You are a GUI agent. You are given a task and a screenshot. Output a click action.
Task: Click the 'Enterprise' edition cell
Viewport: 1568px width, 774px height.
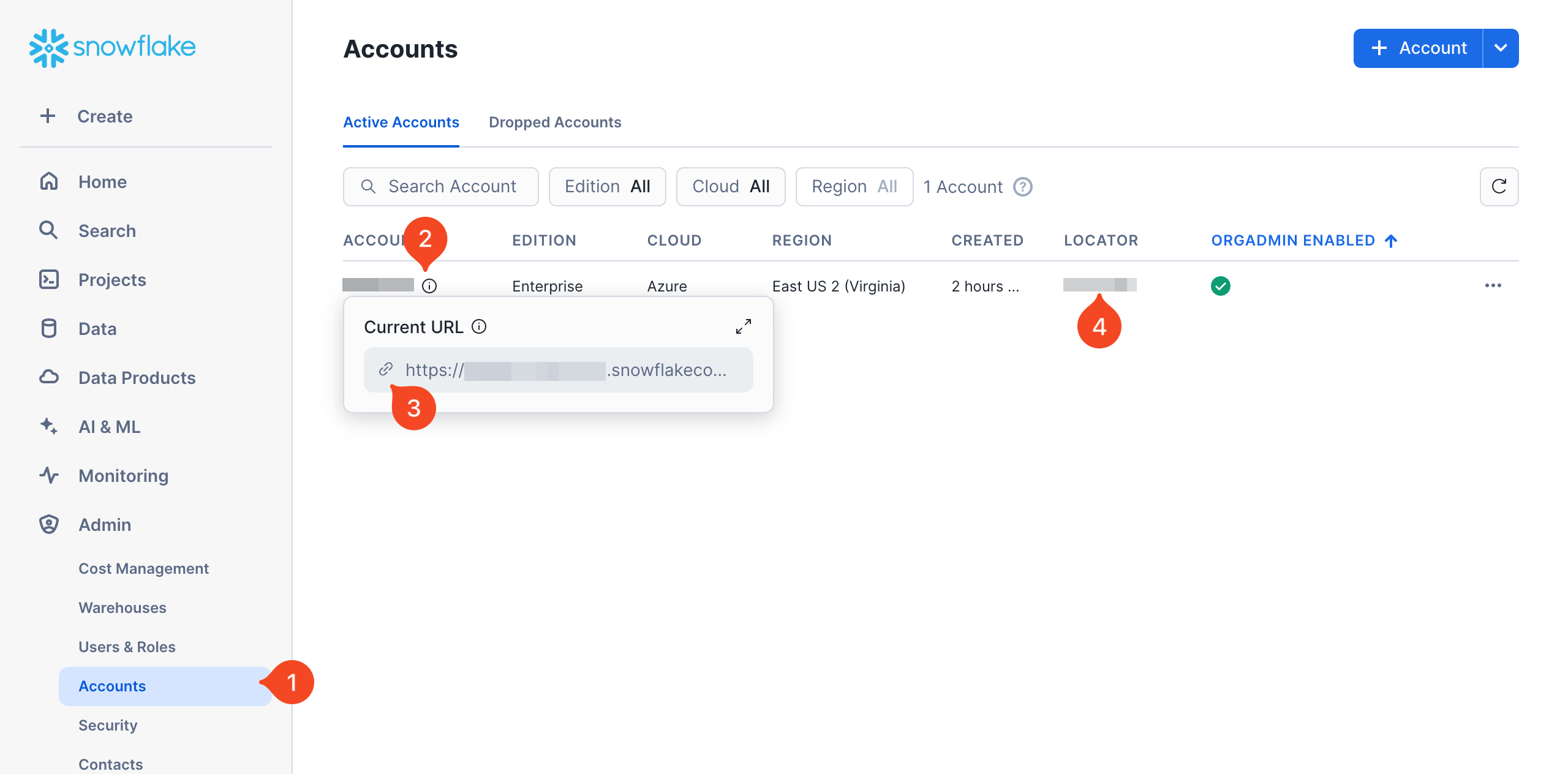pos(548,286)
